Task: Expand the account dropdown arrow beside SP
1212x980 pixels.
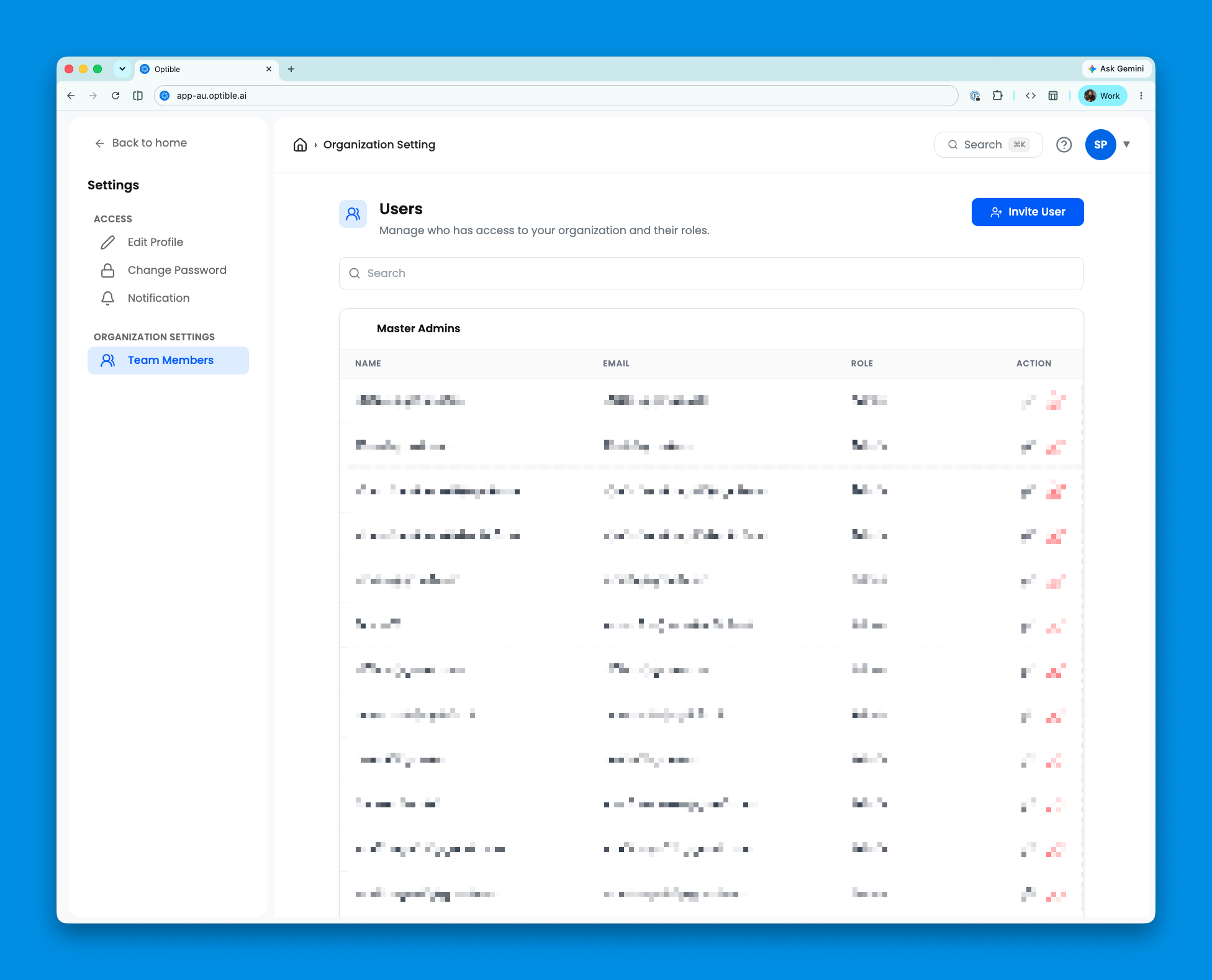Action: 1126,145
